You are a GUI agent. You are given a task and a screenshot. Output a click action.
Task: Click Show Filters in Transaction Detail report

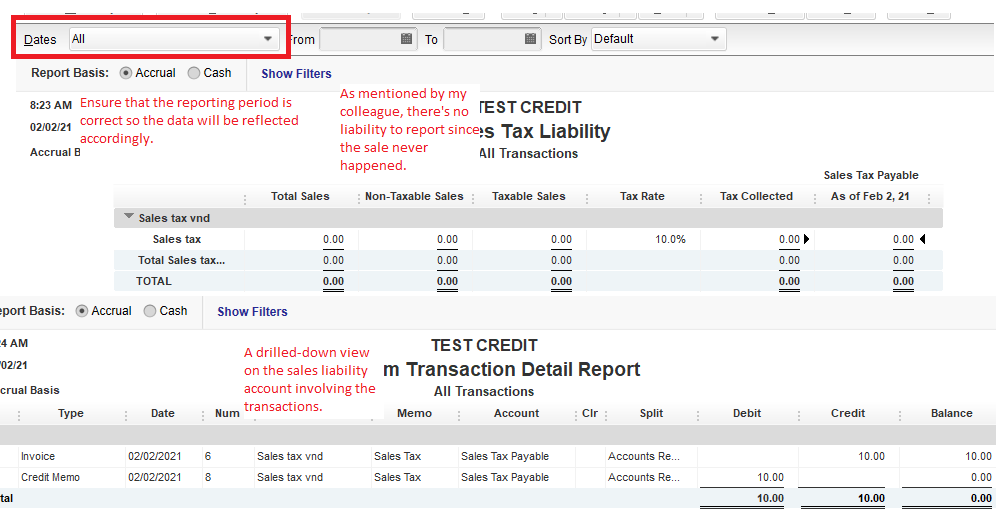(x=252, y=311)
